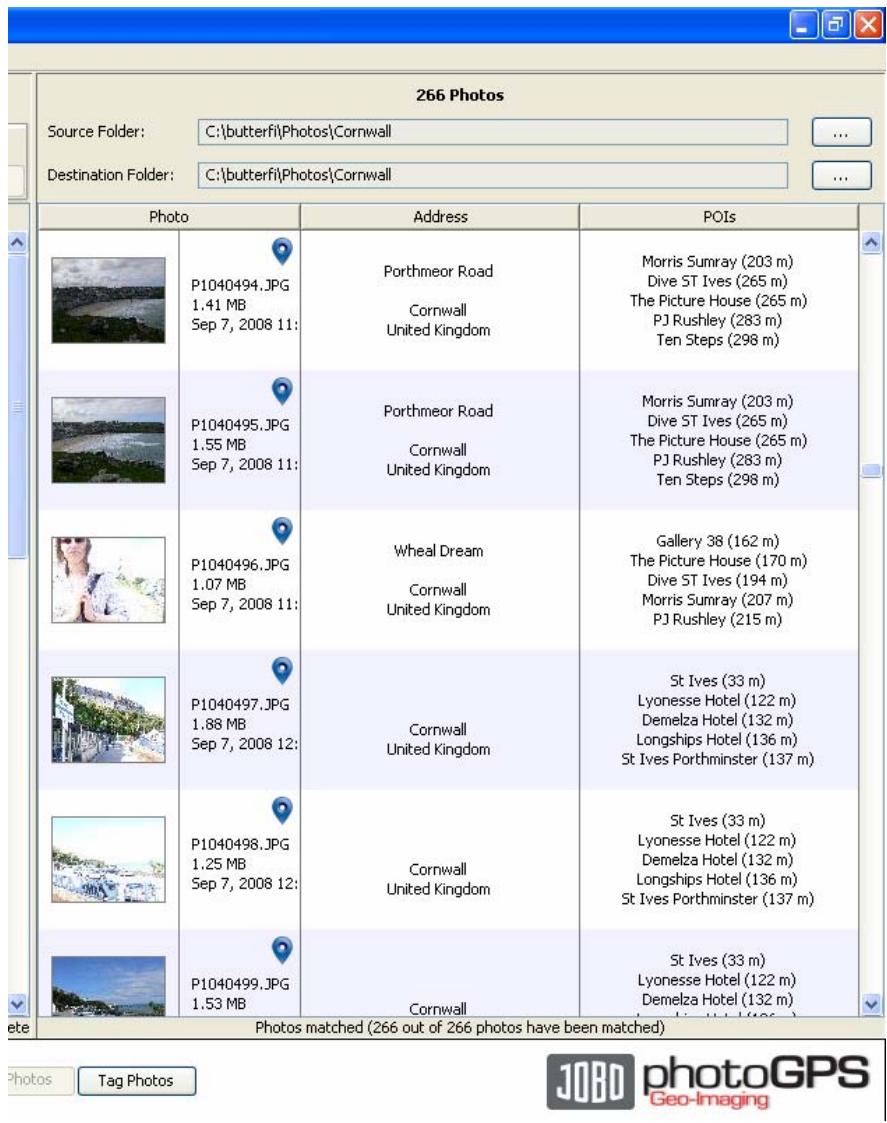
Task: Select the P1040498.JPG harbour thumbnail
Action: tap(108, 859)
